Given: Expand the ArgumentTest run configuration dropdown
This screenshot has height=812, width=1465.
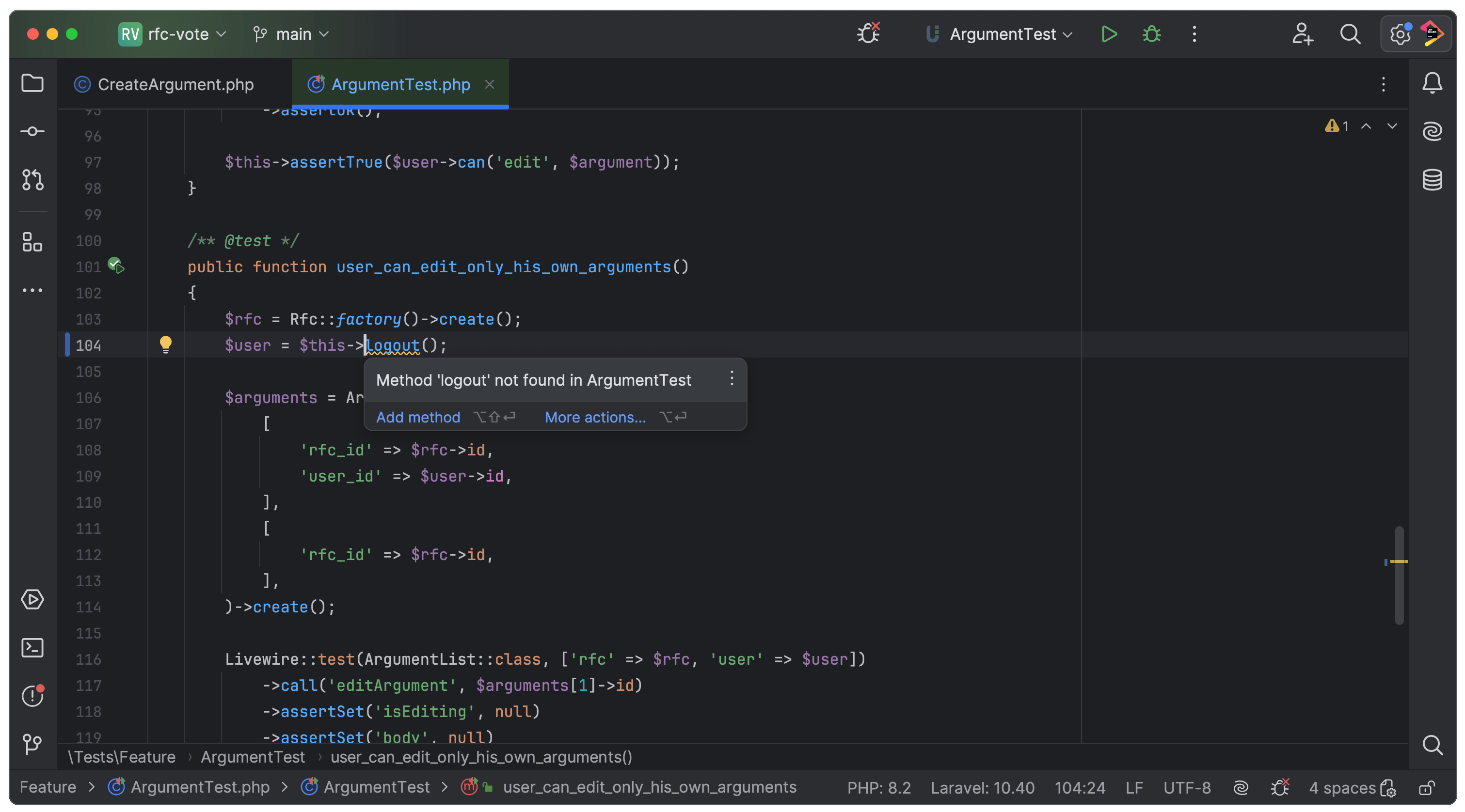Looking at the screenshot, I should coord(1002,34).
